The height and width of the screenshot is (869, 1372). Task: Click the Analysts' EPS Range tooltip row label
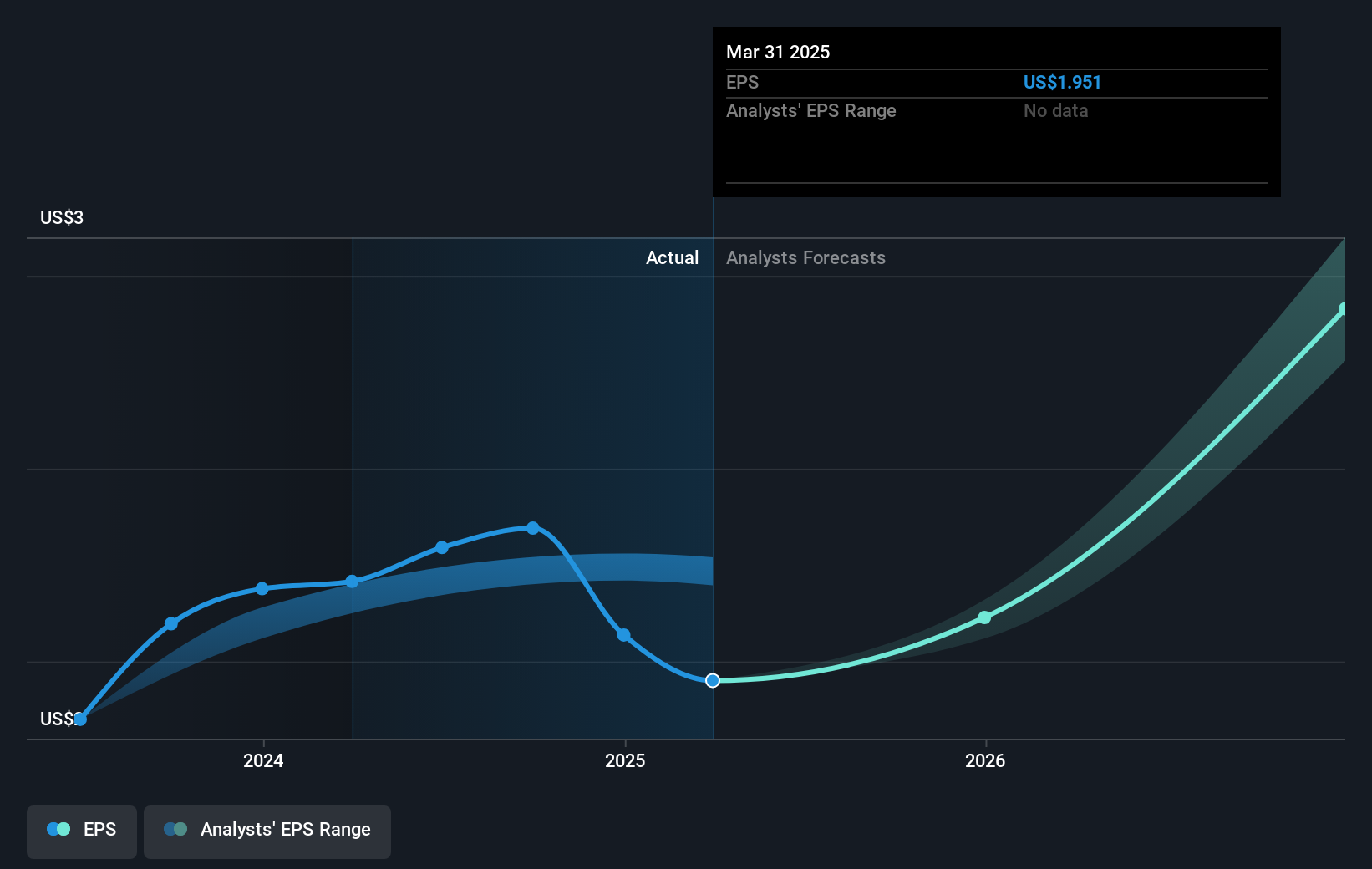810,110
